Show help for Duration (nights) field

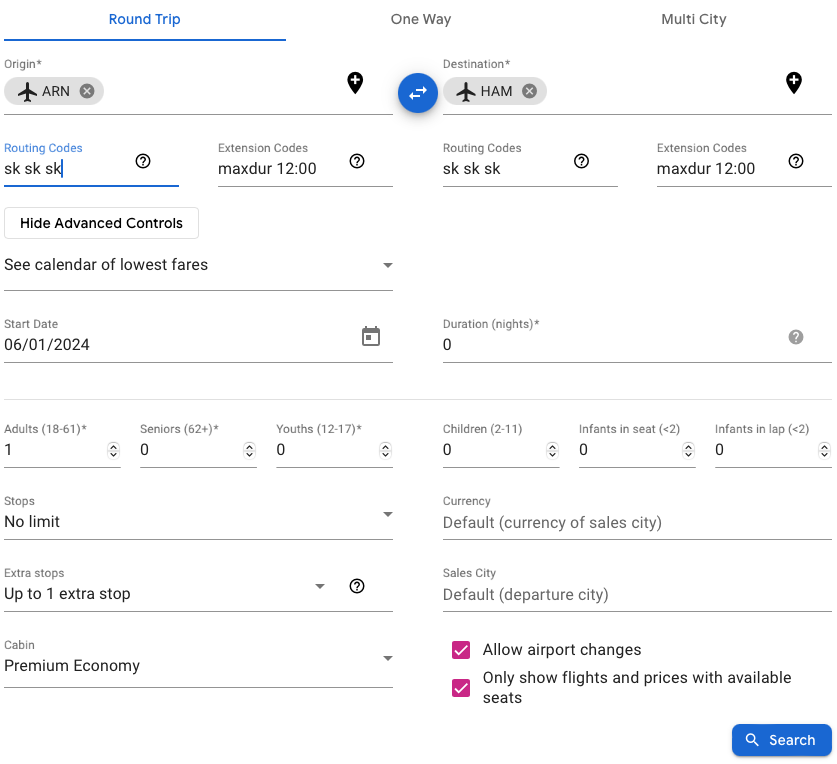[796, 337]
